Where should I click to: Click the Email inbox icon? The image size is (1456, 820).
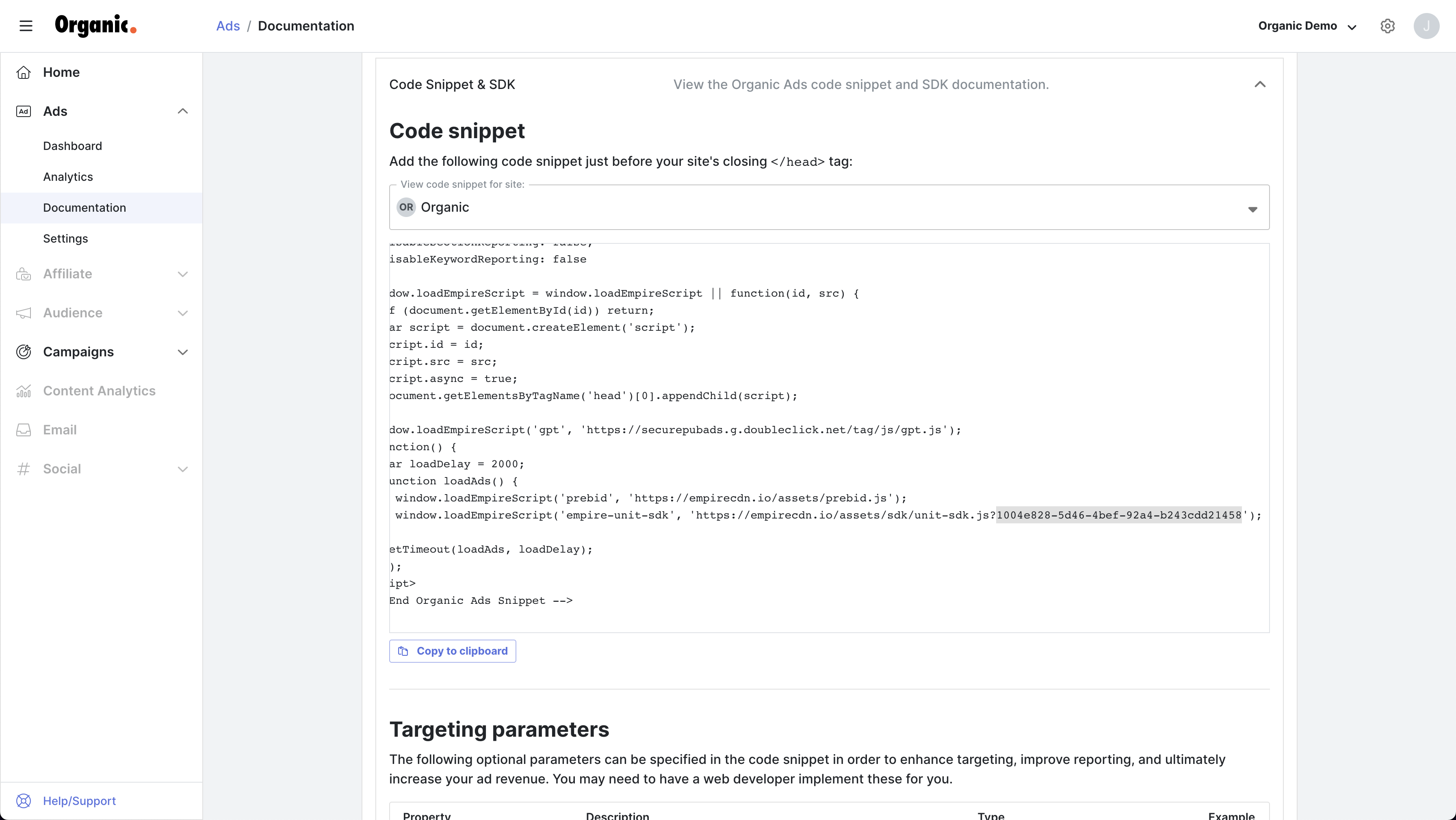23,430
